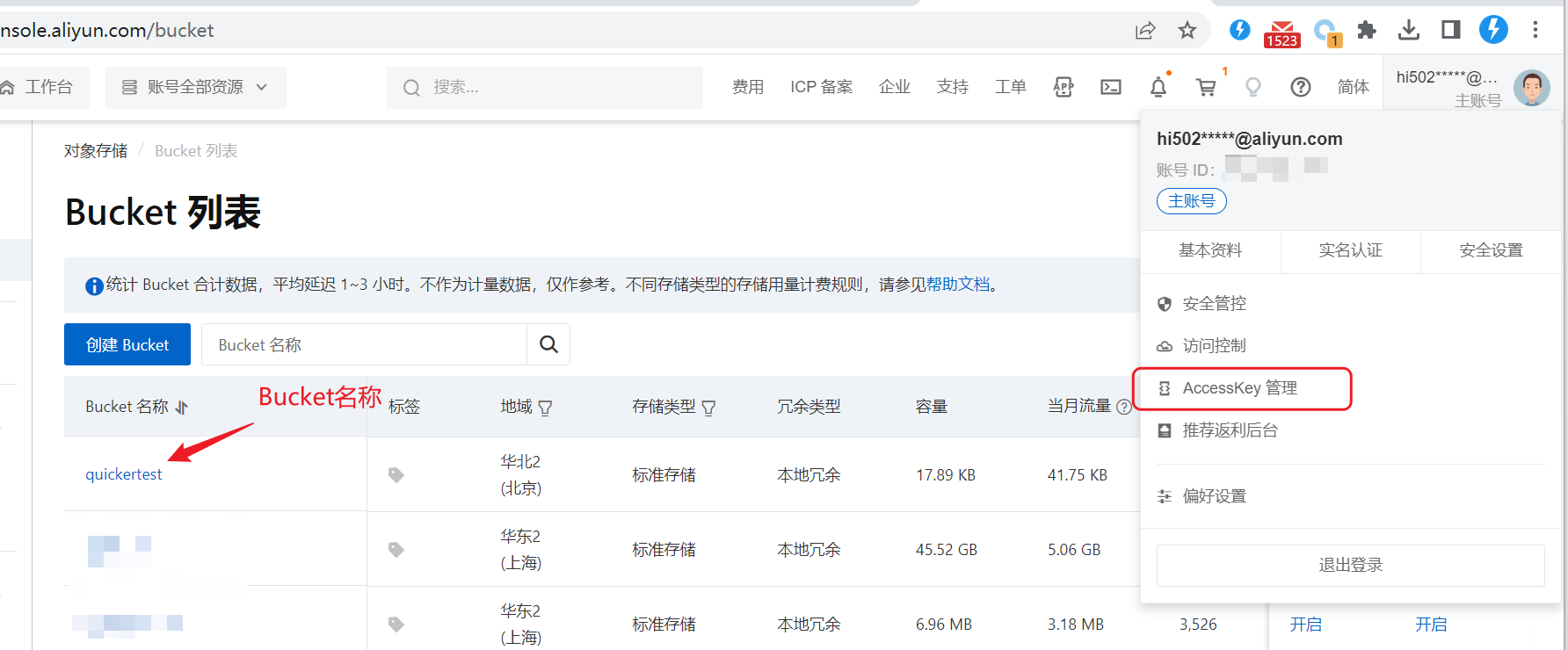
Task: Open the blue lightning bolt extension
Action: (1239, 30)
